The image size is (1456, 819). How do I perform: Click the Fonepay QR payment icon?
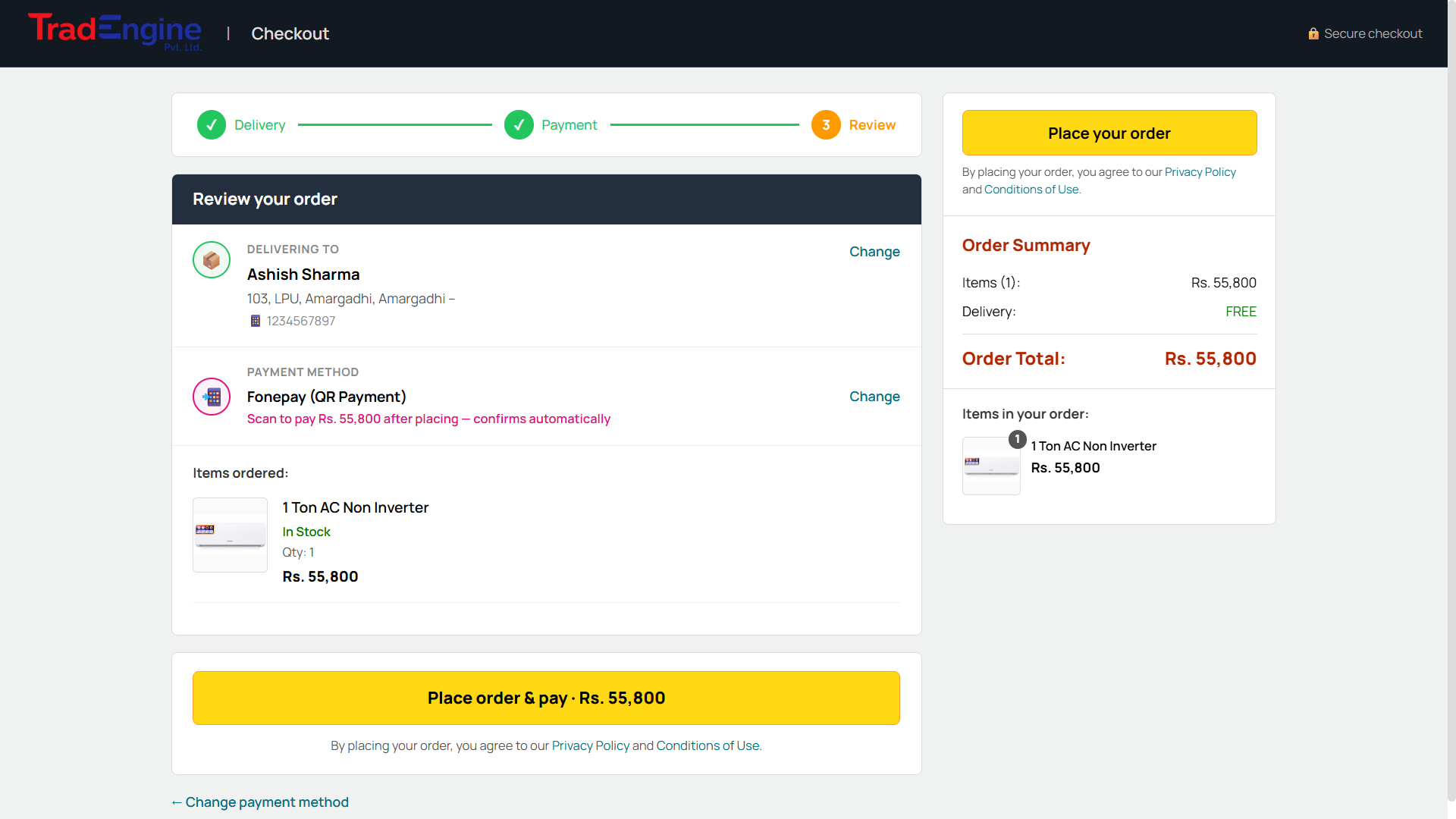212,397
